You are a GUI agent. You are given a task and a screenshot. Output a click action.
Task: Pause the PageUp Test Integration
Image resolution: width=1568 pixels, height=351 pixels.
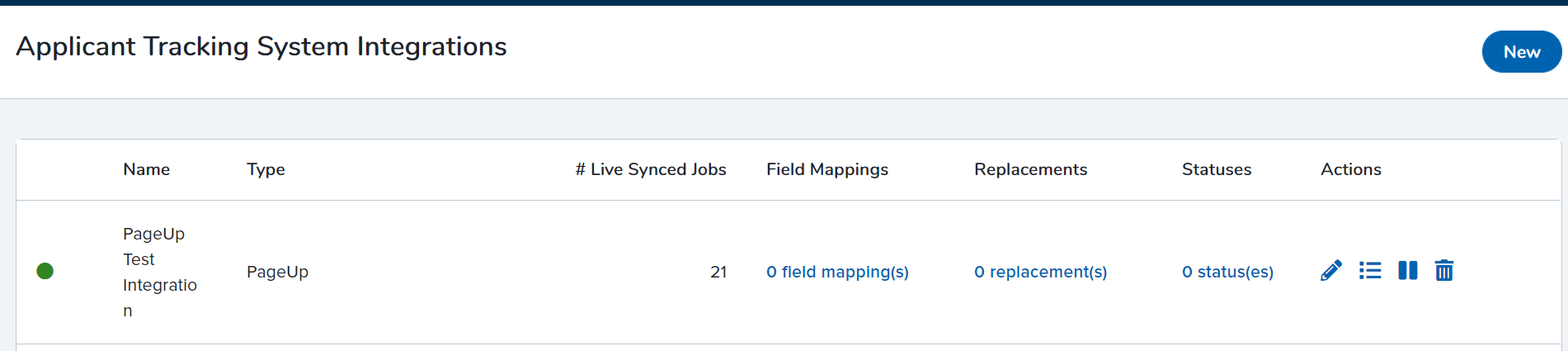1408,271
